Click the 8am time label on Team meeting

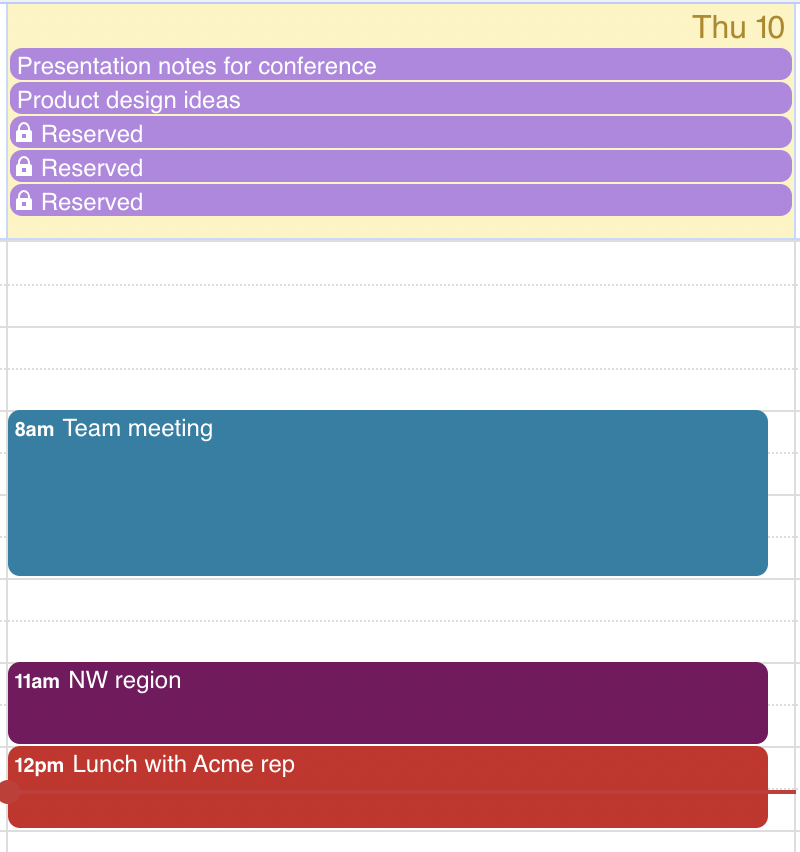coord(34,429)
